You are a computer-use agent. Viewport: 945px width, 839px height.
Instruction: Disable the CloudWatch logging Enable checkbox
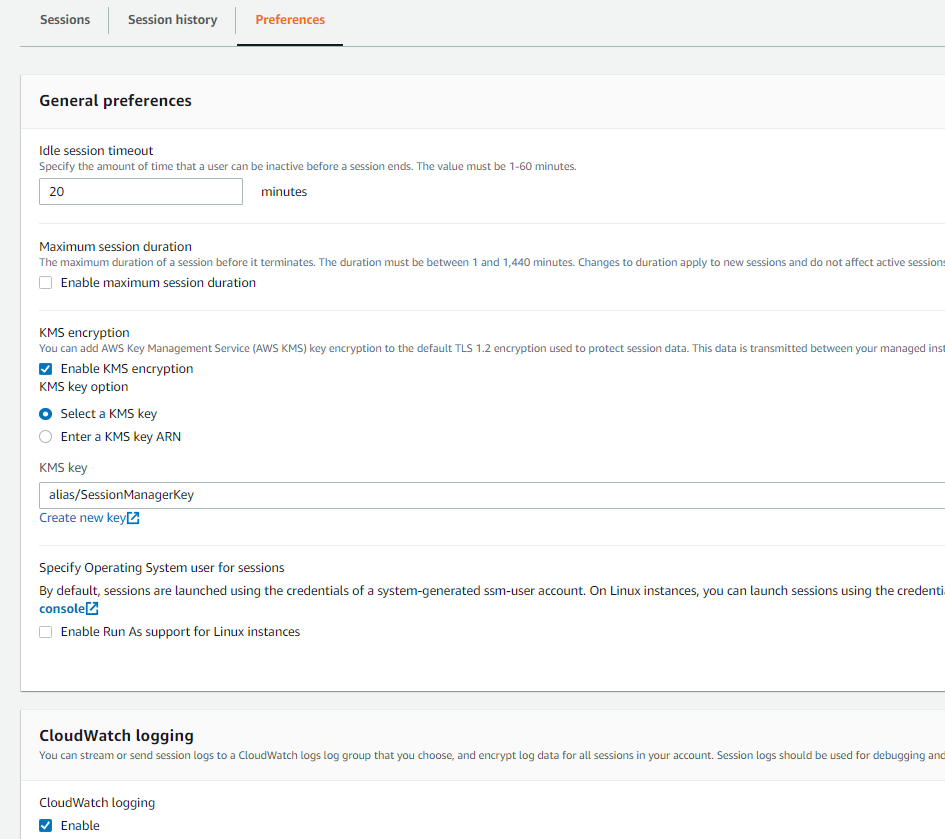point(46,826)
